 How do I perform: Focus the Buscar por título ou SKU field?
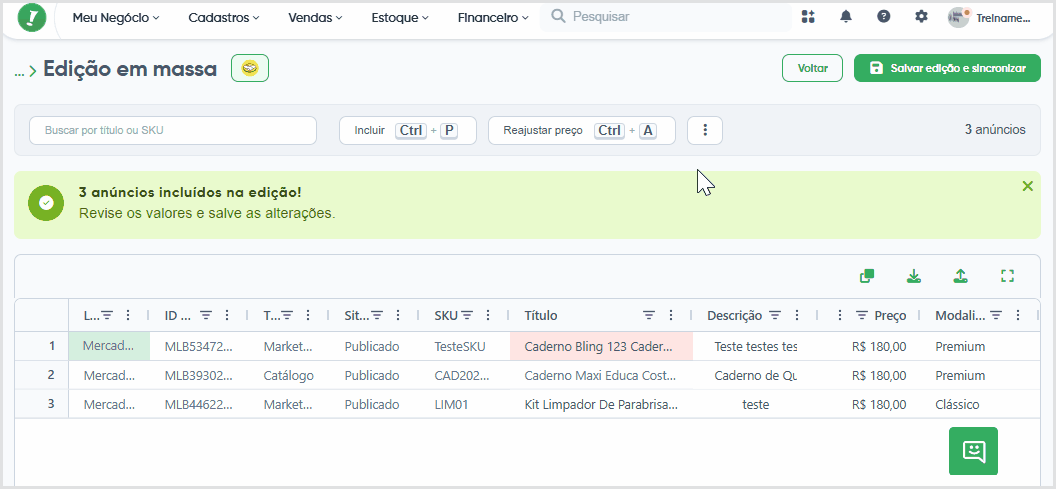tap(173, 131)
